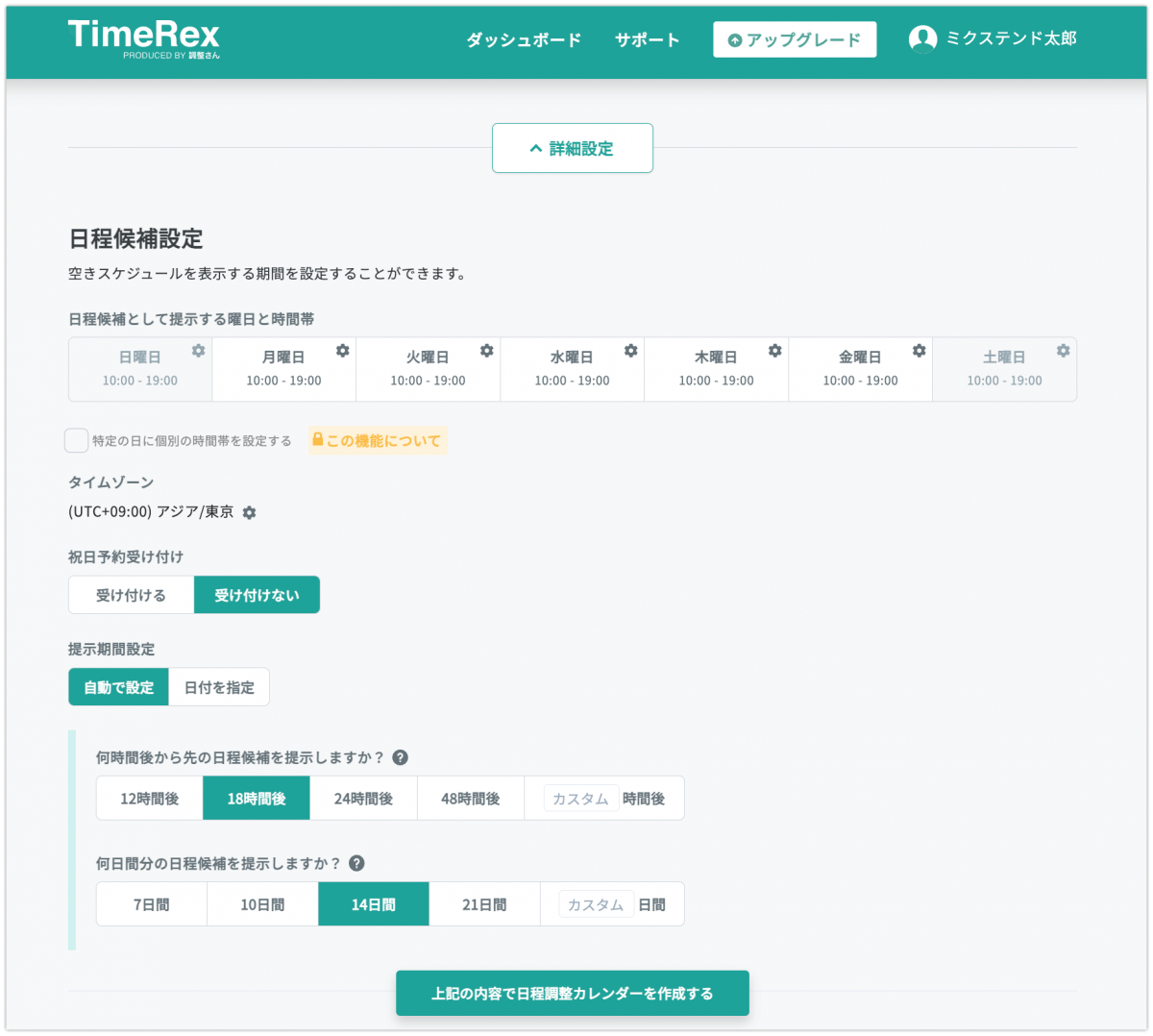Viewport: 1153px width, 1036px height.
Task: Click the アップグレード button
Action: (795, 39)
